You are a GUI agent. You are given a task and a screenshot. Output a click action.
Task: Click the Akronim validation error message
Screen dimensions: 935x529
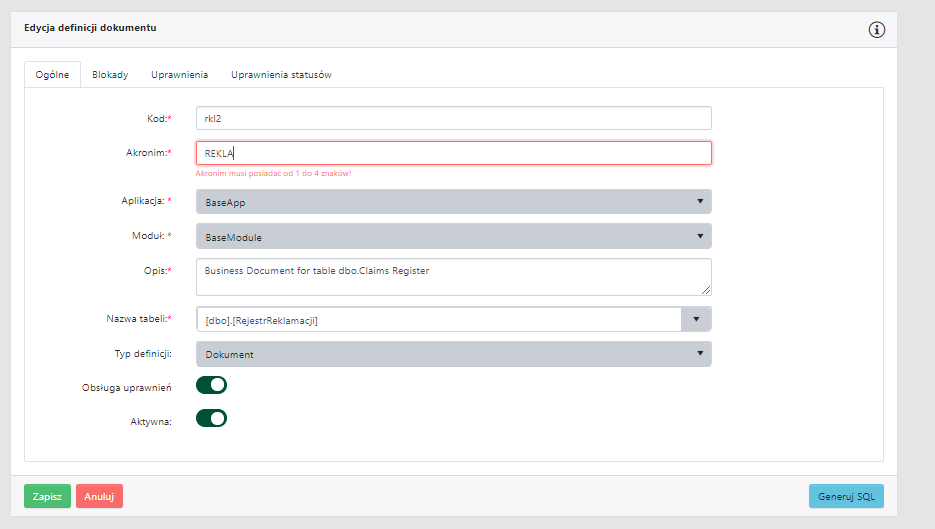(x=273, y=174)
